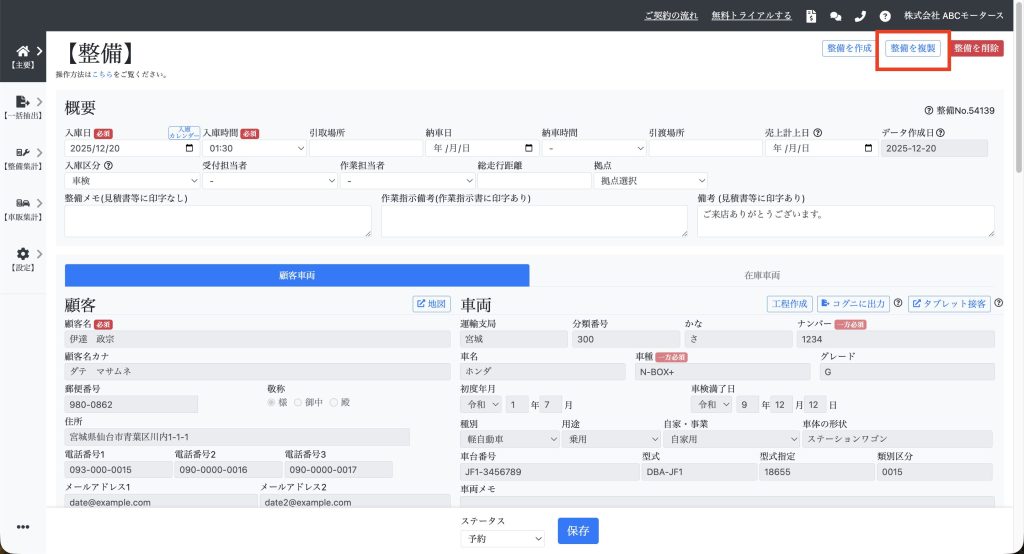1024x554 pixels.
Task: Open the 一括抽出 export sidebar icon
Action: pyautogui.click(x=23, y=101)
